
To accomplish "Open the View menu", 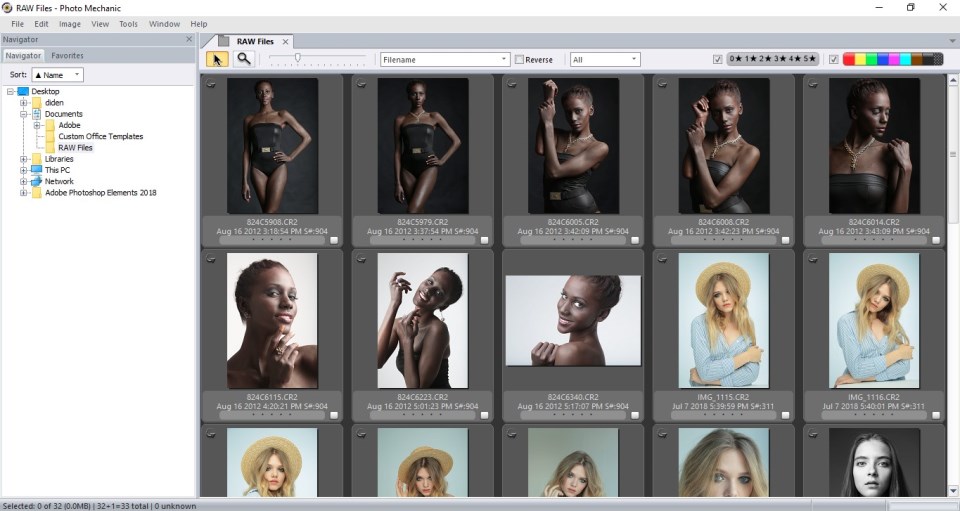I will (x=100, y=24).
